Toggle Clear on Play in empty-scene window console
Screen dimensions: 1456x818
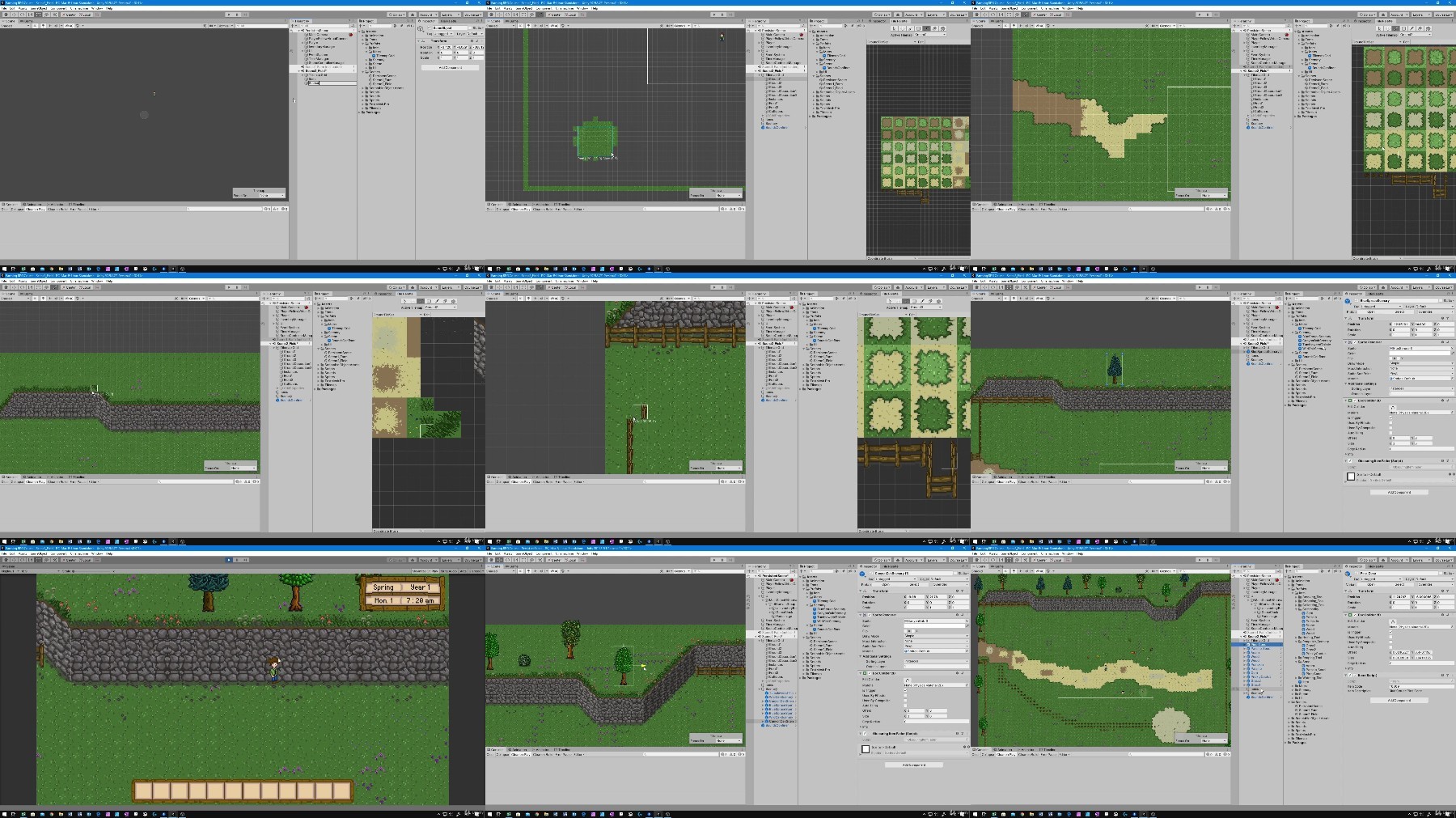pos(36,209)
